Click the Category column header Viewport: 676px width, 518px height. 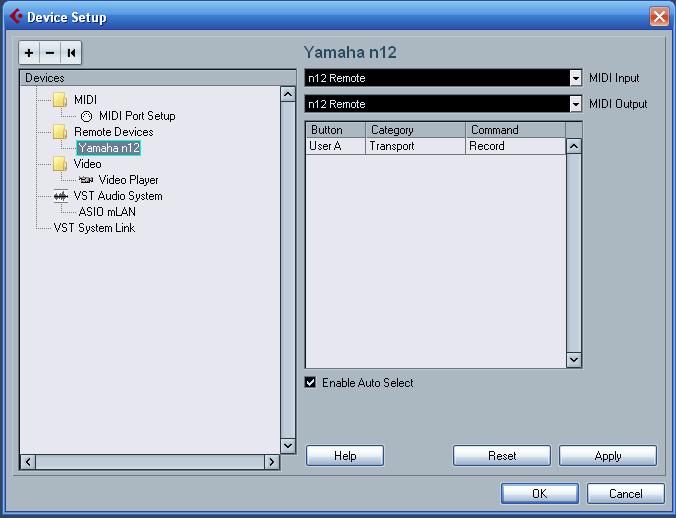pos(416,130)
